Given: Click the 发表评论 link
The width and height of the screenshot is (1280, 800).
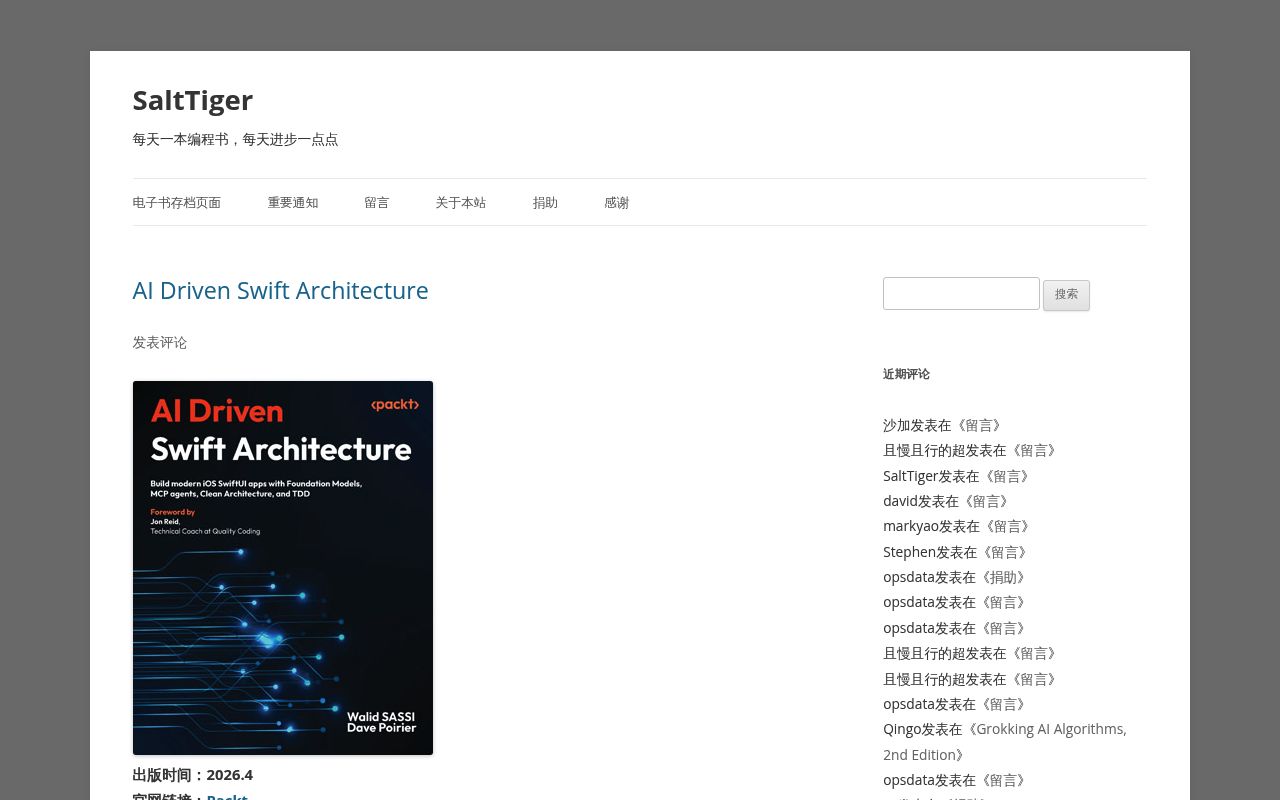Looking at the screenshot, I should [159, 342].
